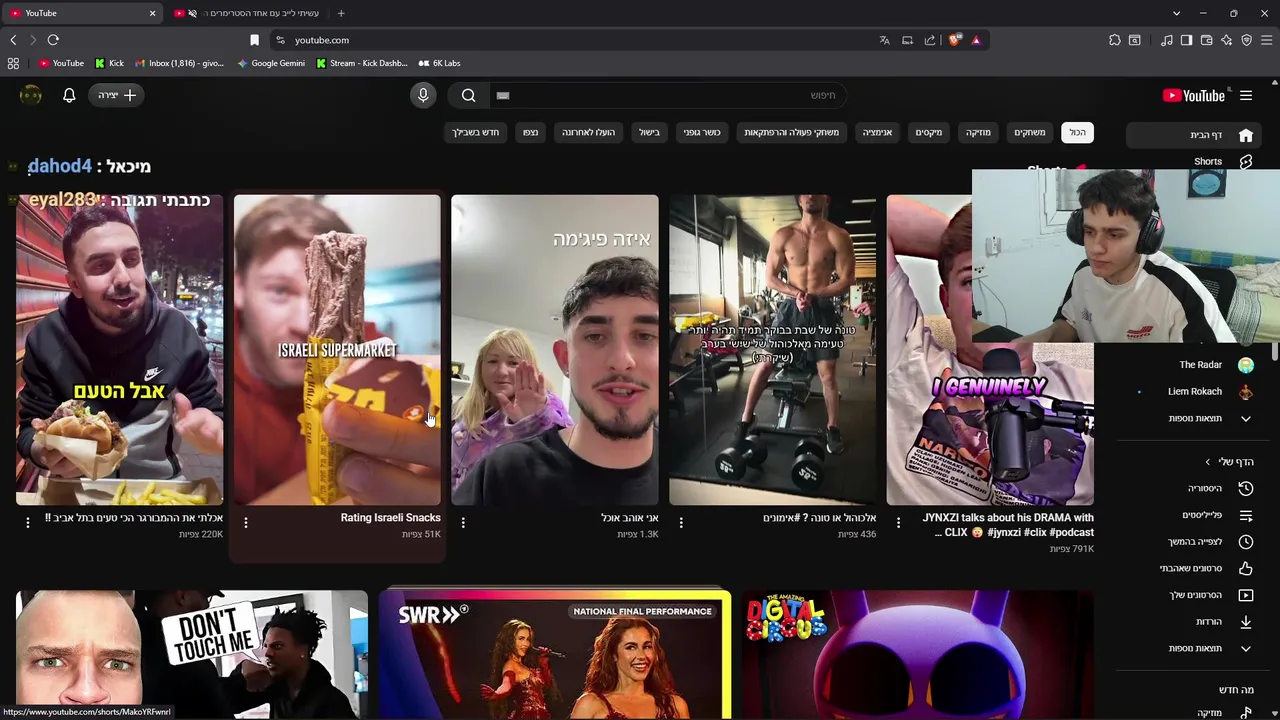Open options menu for the '#אימונים' short
Viewport: 1280px width, 720px height.
tap(681, 522)
